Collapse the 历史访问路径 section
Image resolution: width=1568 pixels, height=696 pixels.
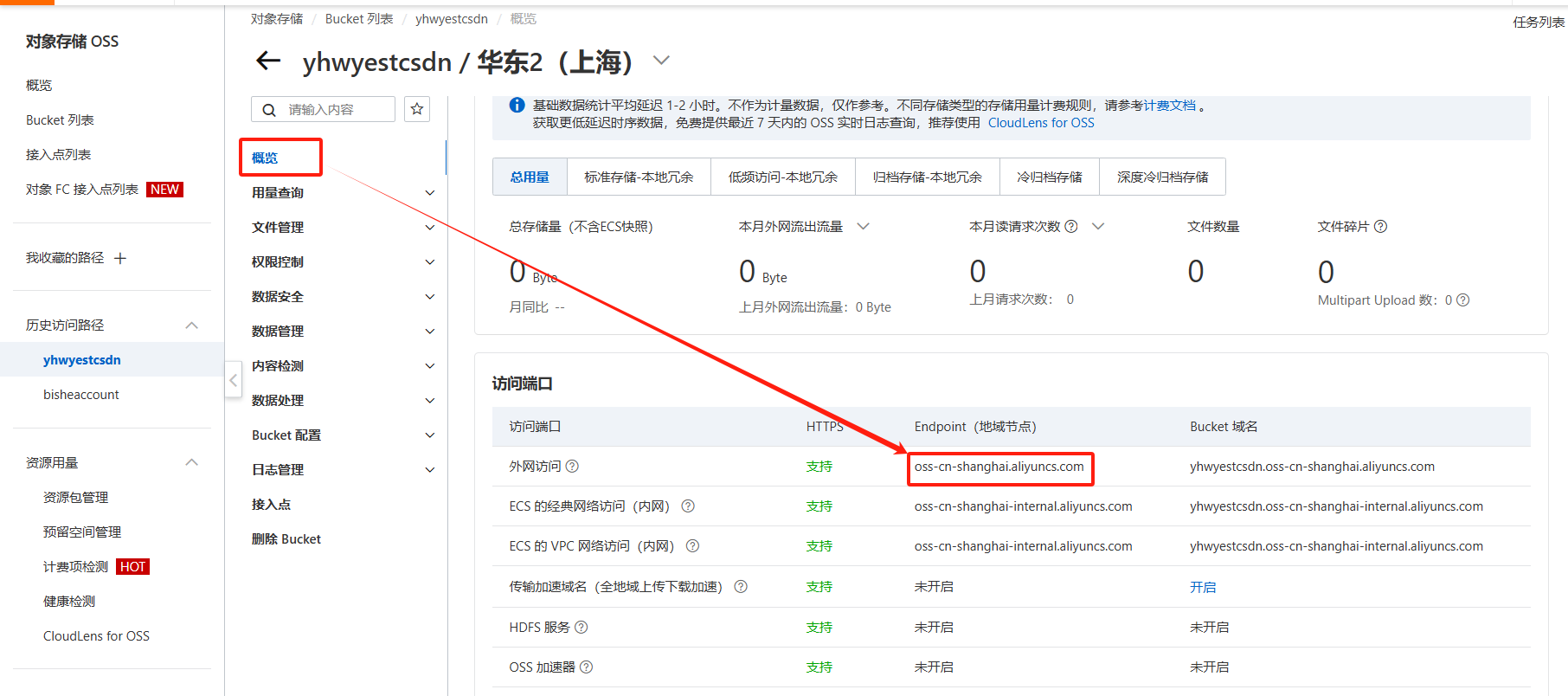[192, 325]
